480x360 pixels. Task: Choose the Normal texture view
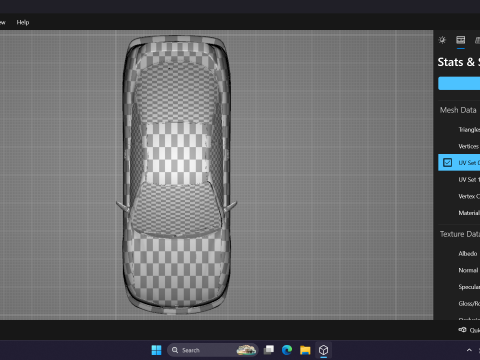point(459,270)
